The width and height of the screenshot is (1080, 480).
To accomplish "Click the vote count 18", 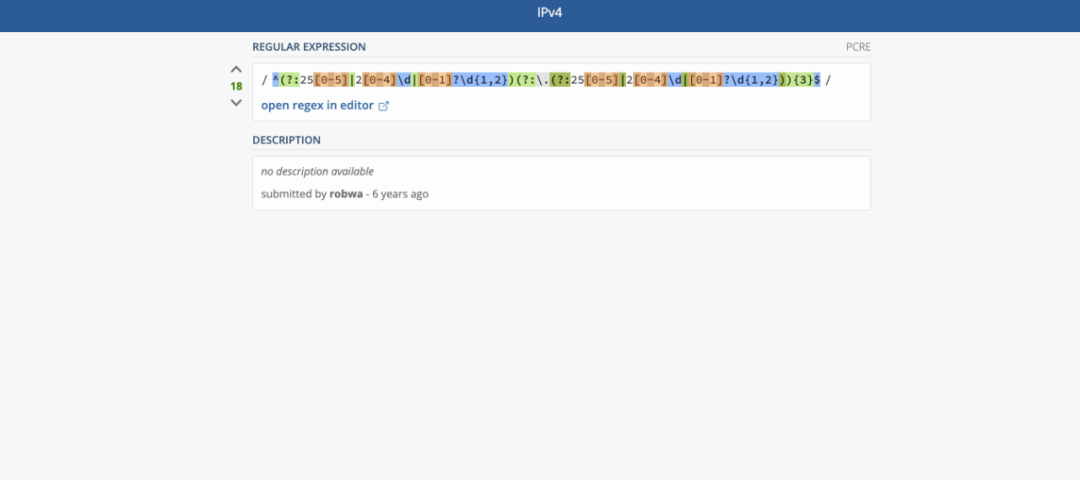I will tap(236, 86).
